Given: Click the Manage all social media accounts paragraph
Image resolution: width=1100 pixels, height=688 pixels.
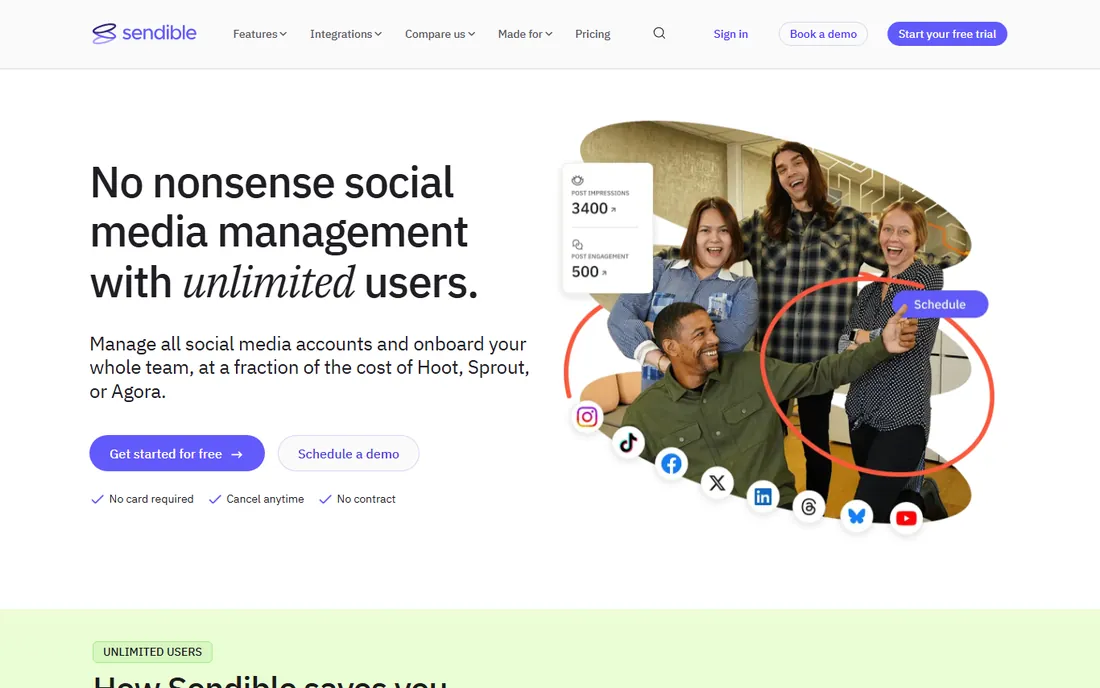Looking at the screenshot, I should (x=309, y=367).
